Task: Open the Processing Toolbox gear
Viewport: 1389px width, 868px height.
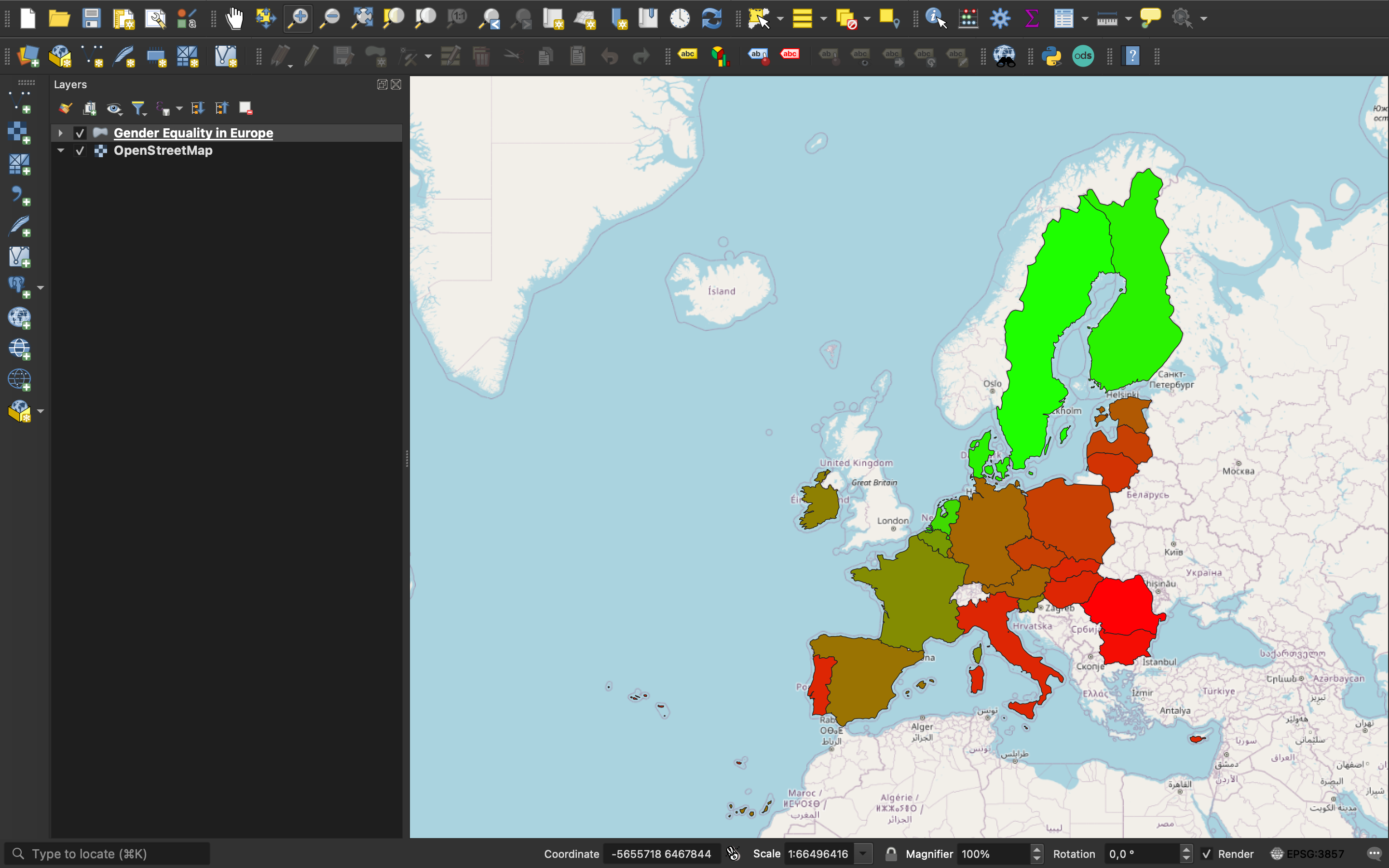Action: [x=1000, y=18]
